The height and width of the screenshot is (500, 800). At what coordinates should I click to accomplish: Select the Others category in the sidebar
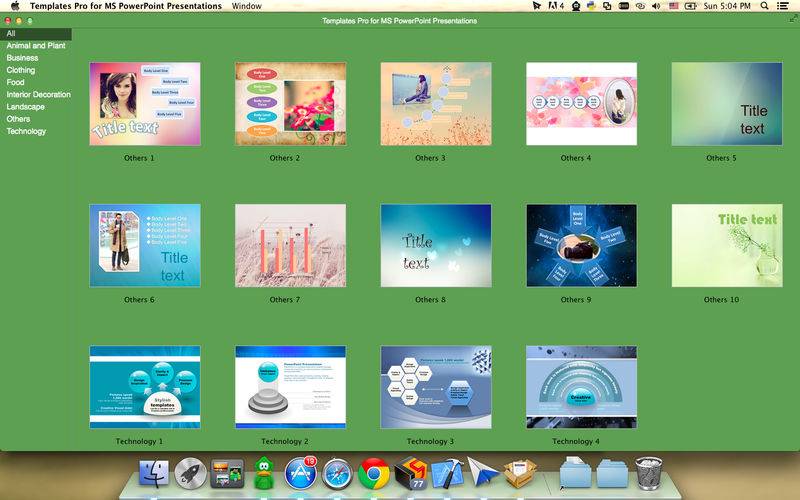pyautogui.click(x=18, y=119)
